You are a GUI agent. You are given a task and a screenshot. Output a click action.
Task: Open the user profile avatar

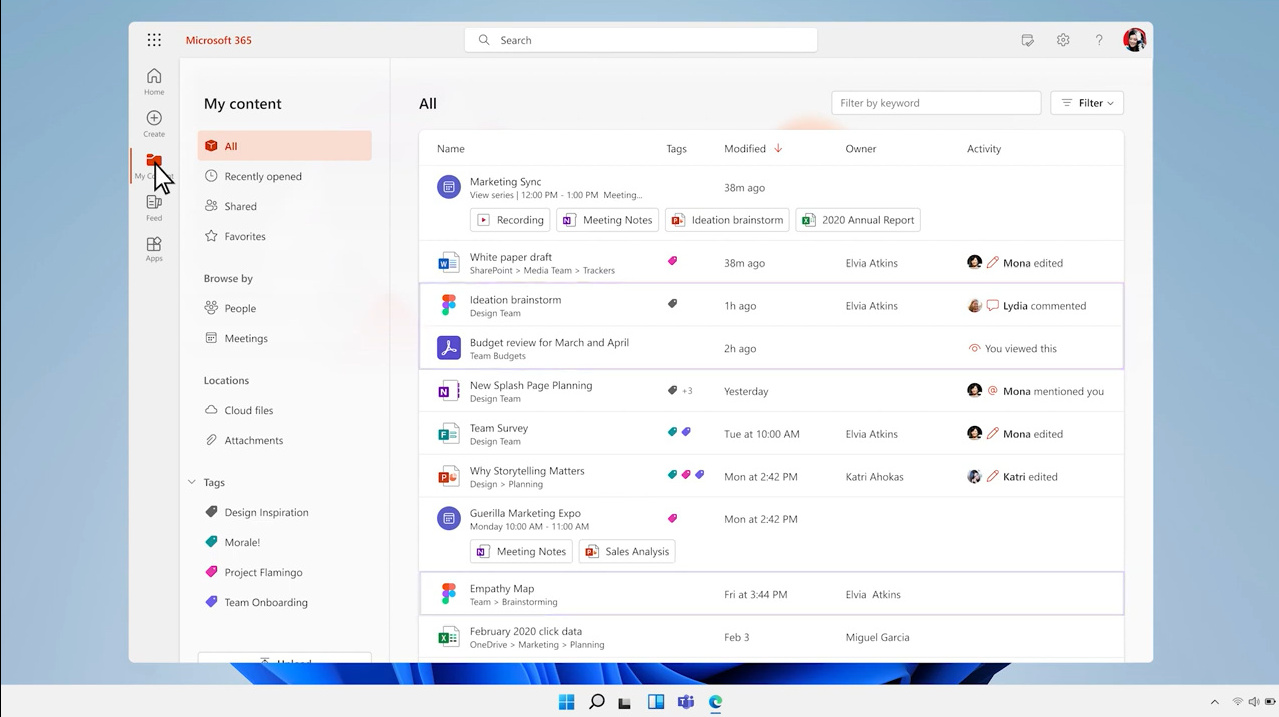(1134, 40)
